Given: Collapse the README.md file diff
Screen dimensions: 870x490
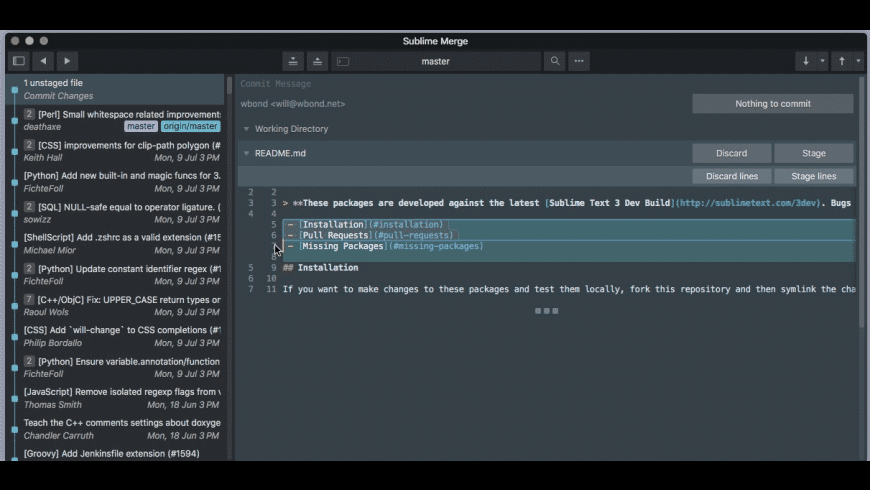Looking at the screenshot, I should 246,153.
